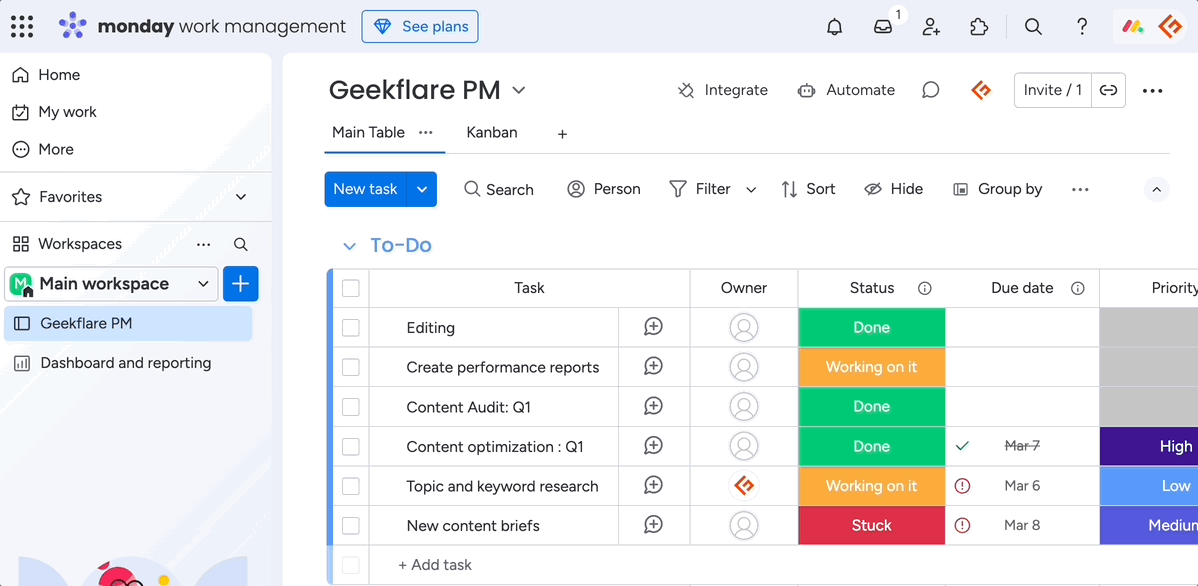Open the inbox tray icon
The height and width of the screenshot is (586, 1198).
[x=882, y=27]
